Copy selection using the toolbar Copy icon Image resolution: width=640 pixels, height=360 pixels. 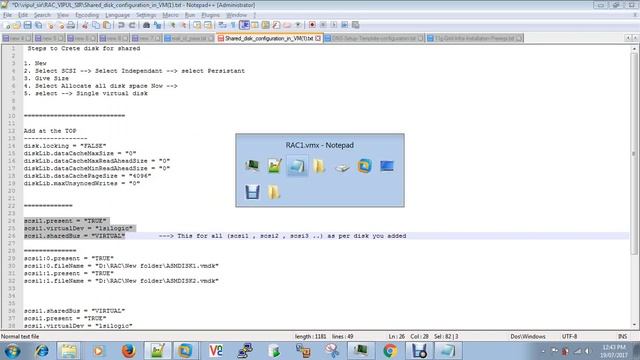[x=96, y=25]
